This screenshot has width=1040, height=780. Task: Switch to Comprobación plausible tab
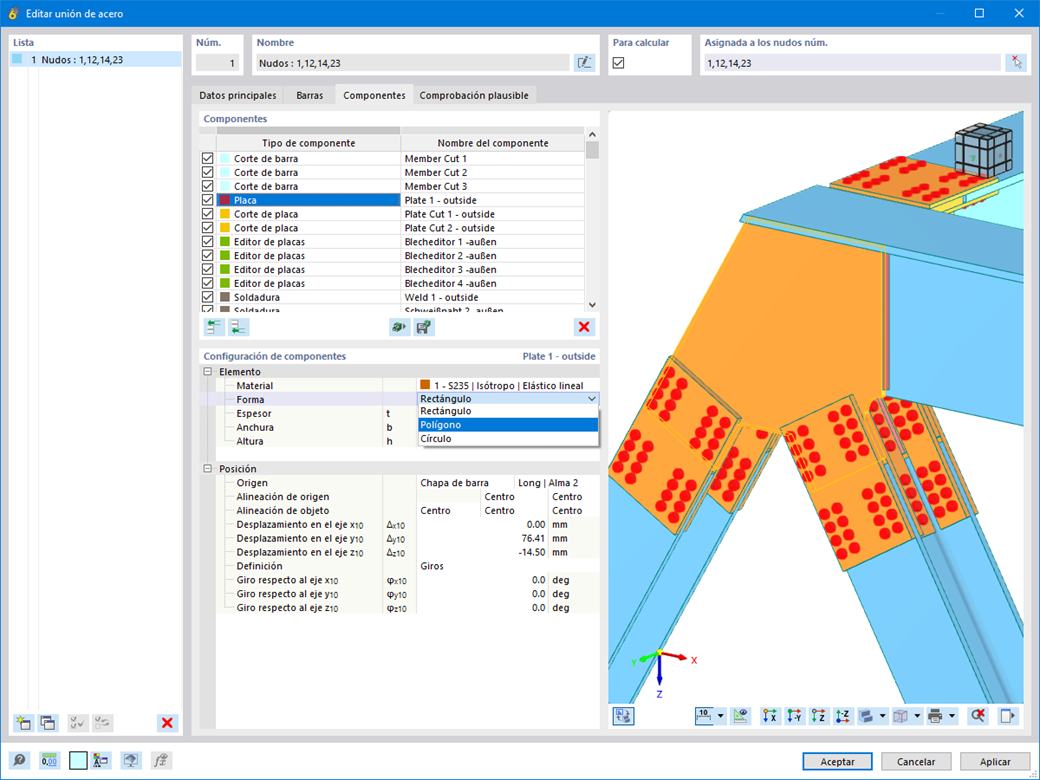pyautogui.click(x=474, y=96)
